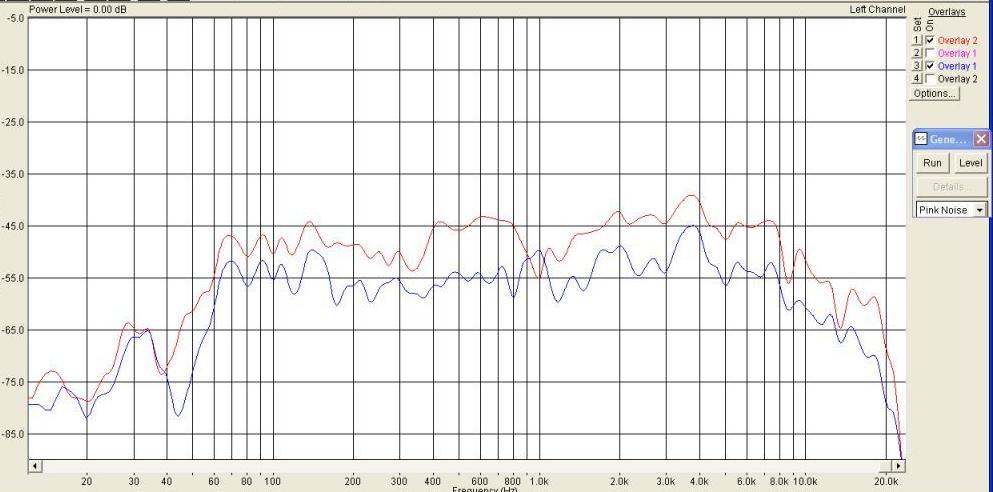The height and width of the screenshot is (492, 993).
Task: Click the frequency axis horizontal scrollbar track
Action: 467,466
